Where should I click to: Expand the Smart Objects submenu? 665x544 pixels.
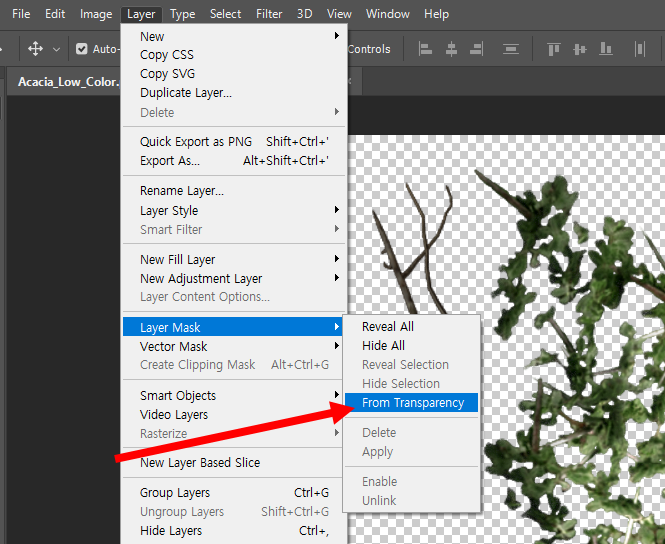(x=232, y=395)
